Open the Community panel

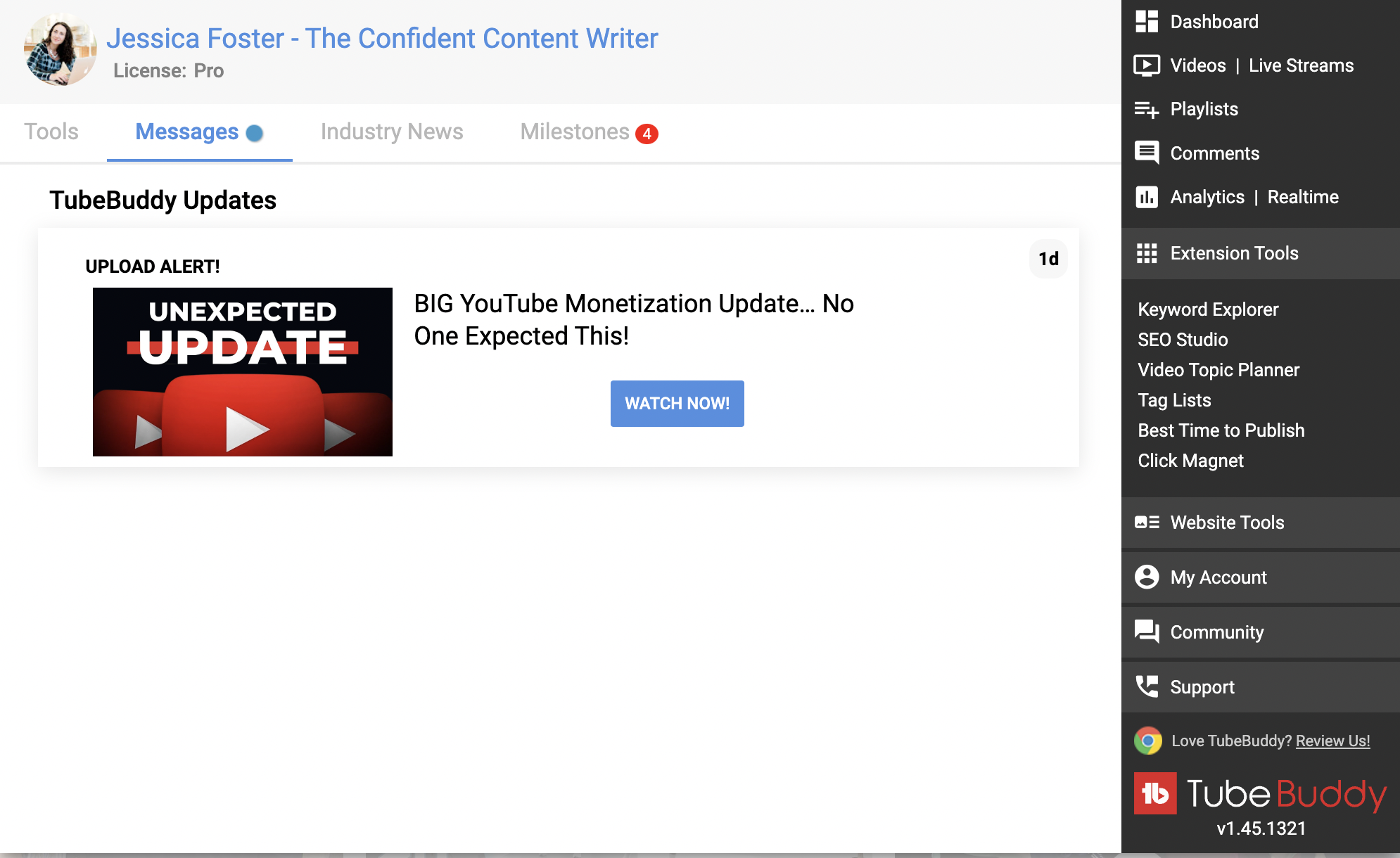tap(1216, 632)
